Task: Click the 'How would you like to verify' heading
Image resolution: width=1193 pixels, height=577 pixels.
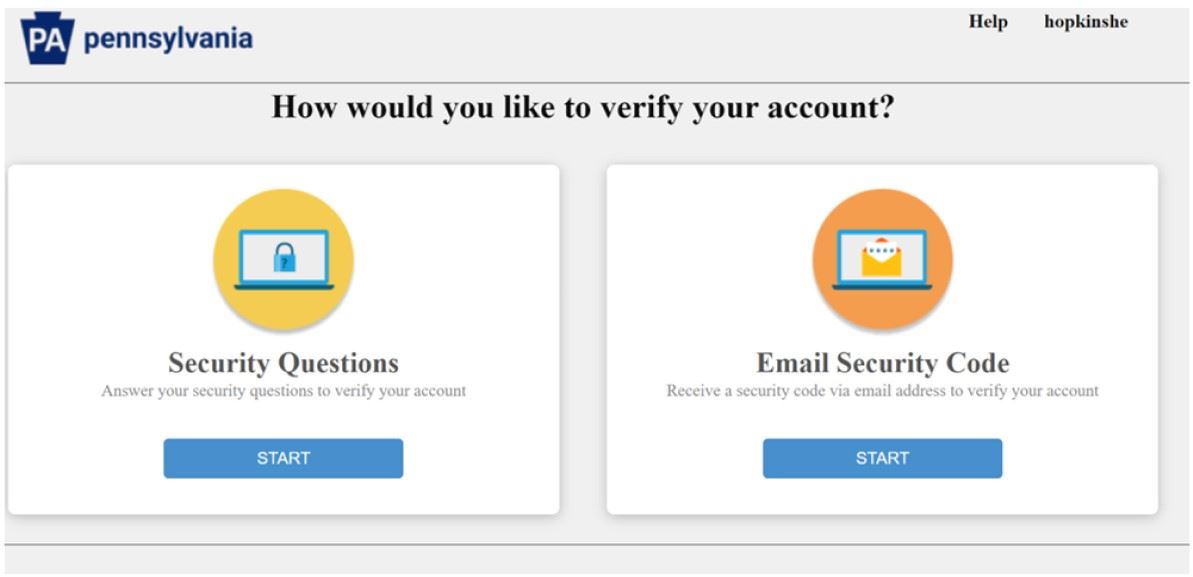Action: coord(582,107)
